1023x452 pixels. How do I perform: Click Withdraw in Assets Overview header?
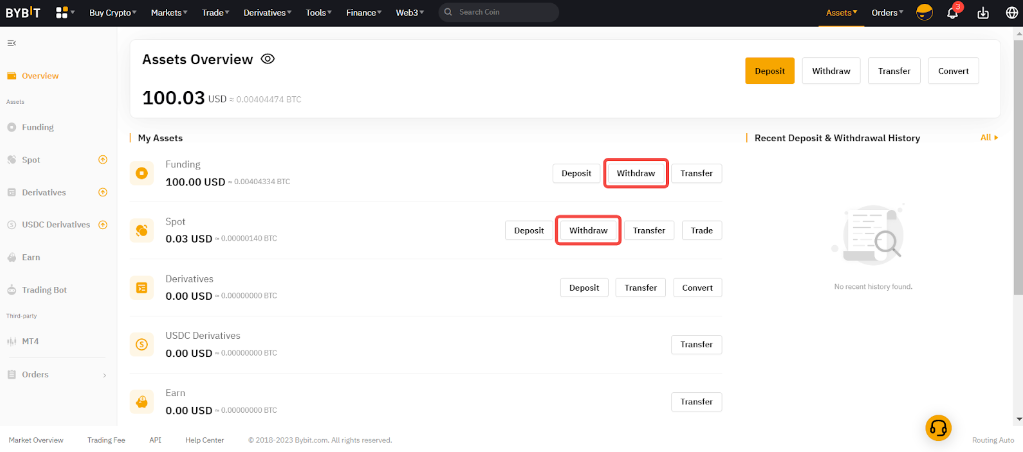point(831,70)
